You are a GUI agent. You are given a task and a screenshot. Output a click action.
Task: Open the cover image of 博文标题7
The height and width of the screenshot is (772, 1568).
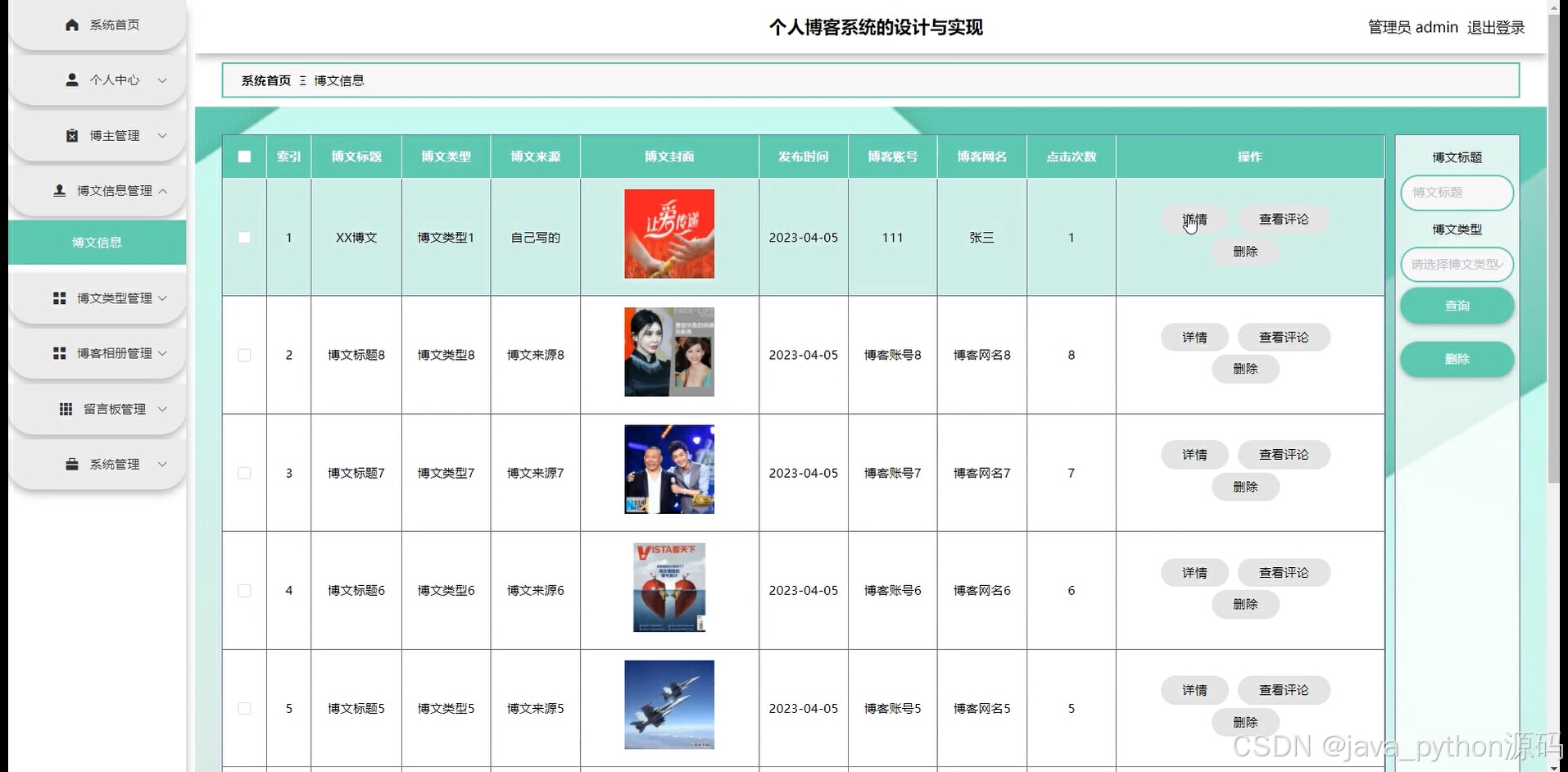(x=669, y=470)
